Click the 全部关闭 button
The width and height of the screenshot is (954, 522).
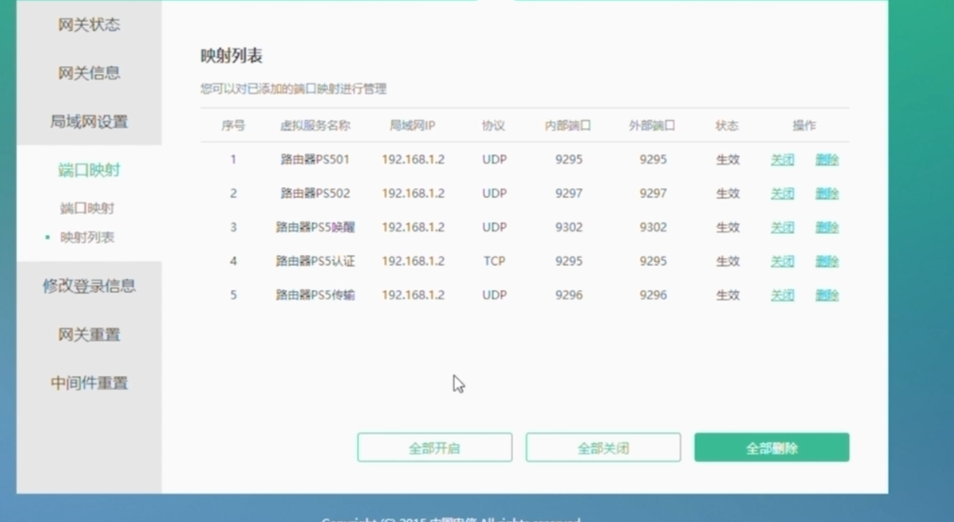[x=603, y=448]
